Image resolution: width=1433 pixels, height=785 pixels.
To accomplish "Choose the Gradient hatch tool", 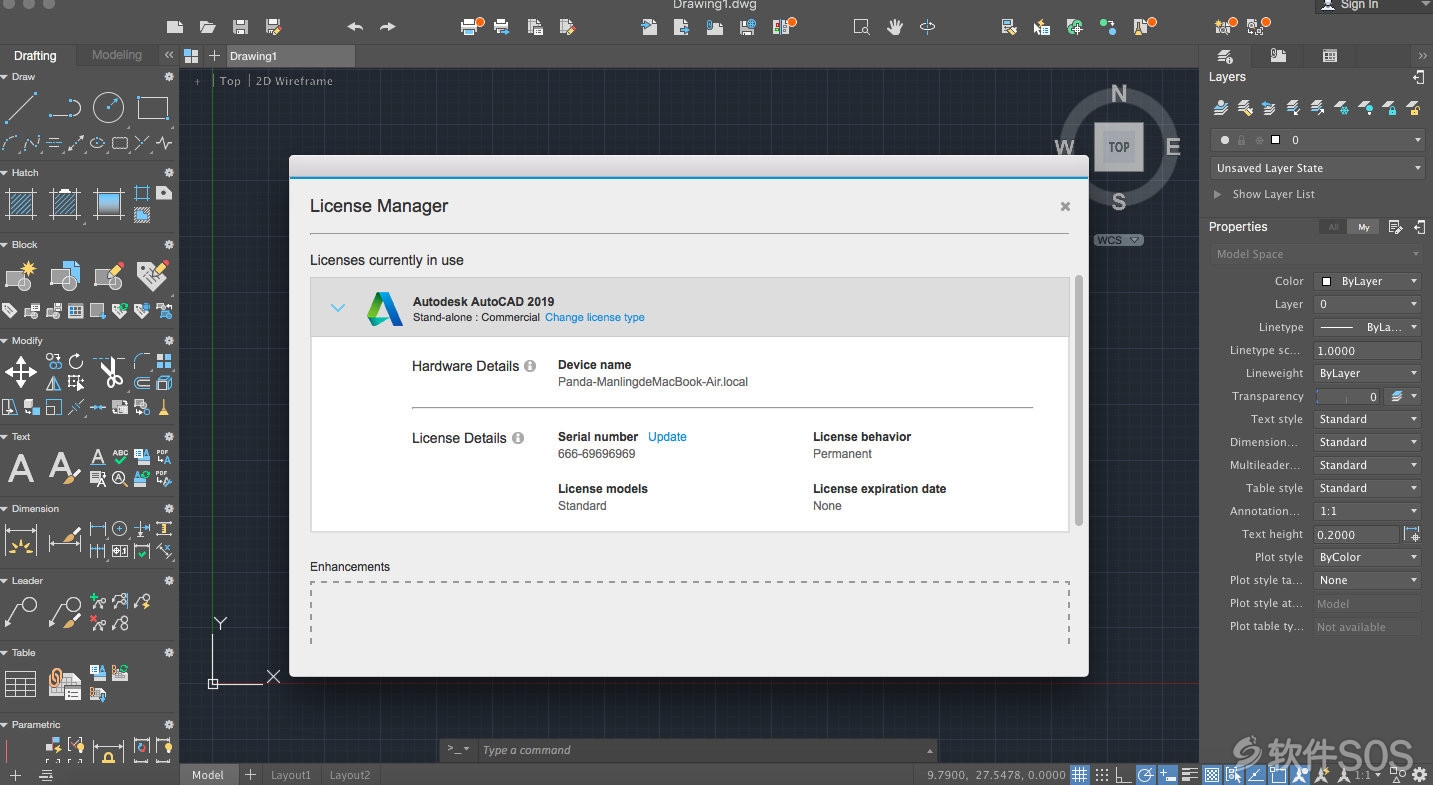I will (x=108, y=204).
